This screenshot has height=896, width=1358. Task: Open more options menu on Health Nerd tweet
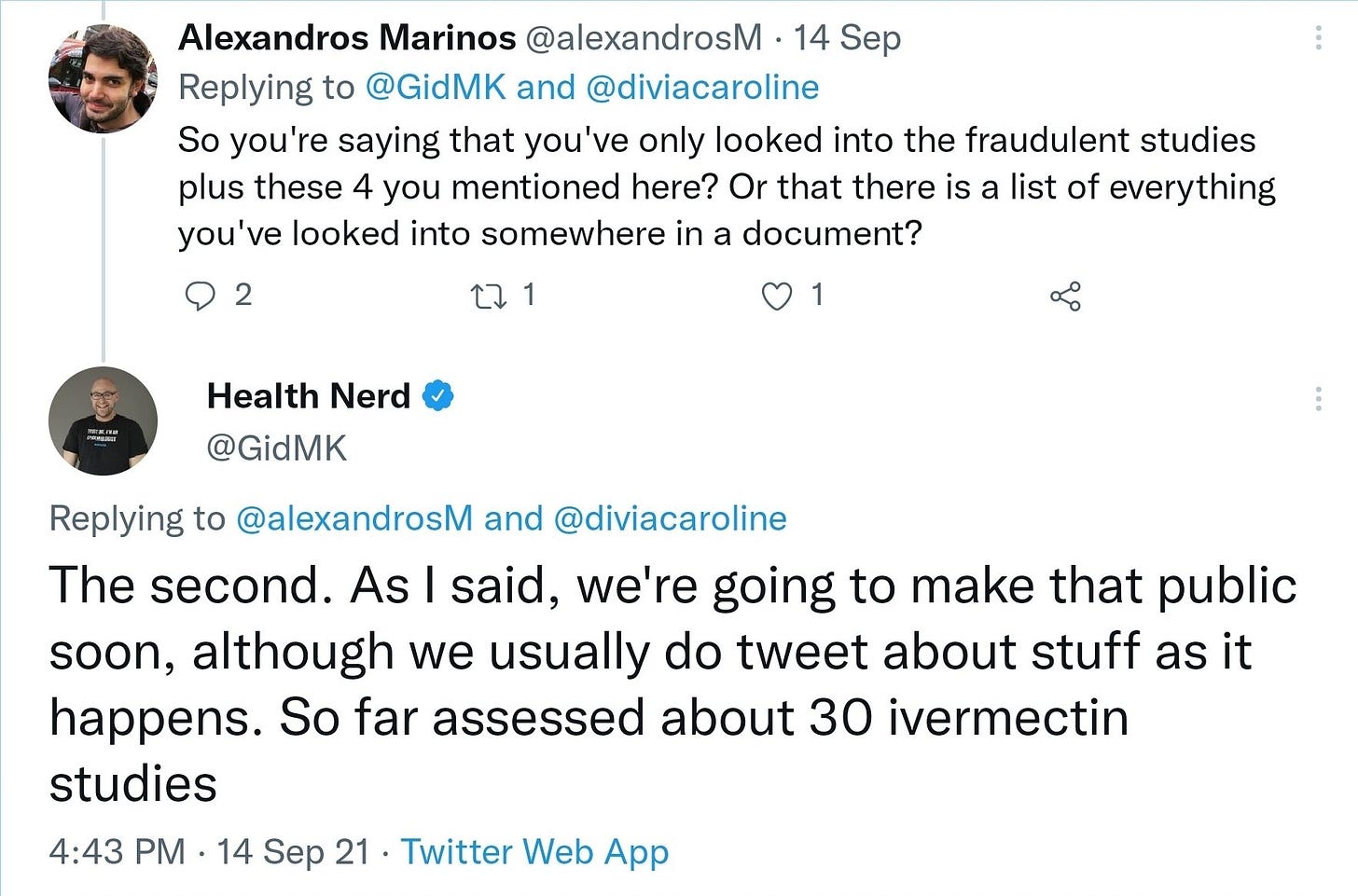1318,399
